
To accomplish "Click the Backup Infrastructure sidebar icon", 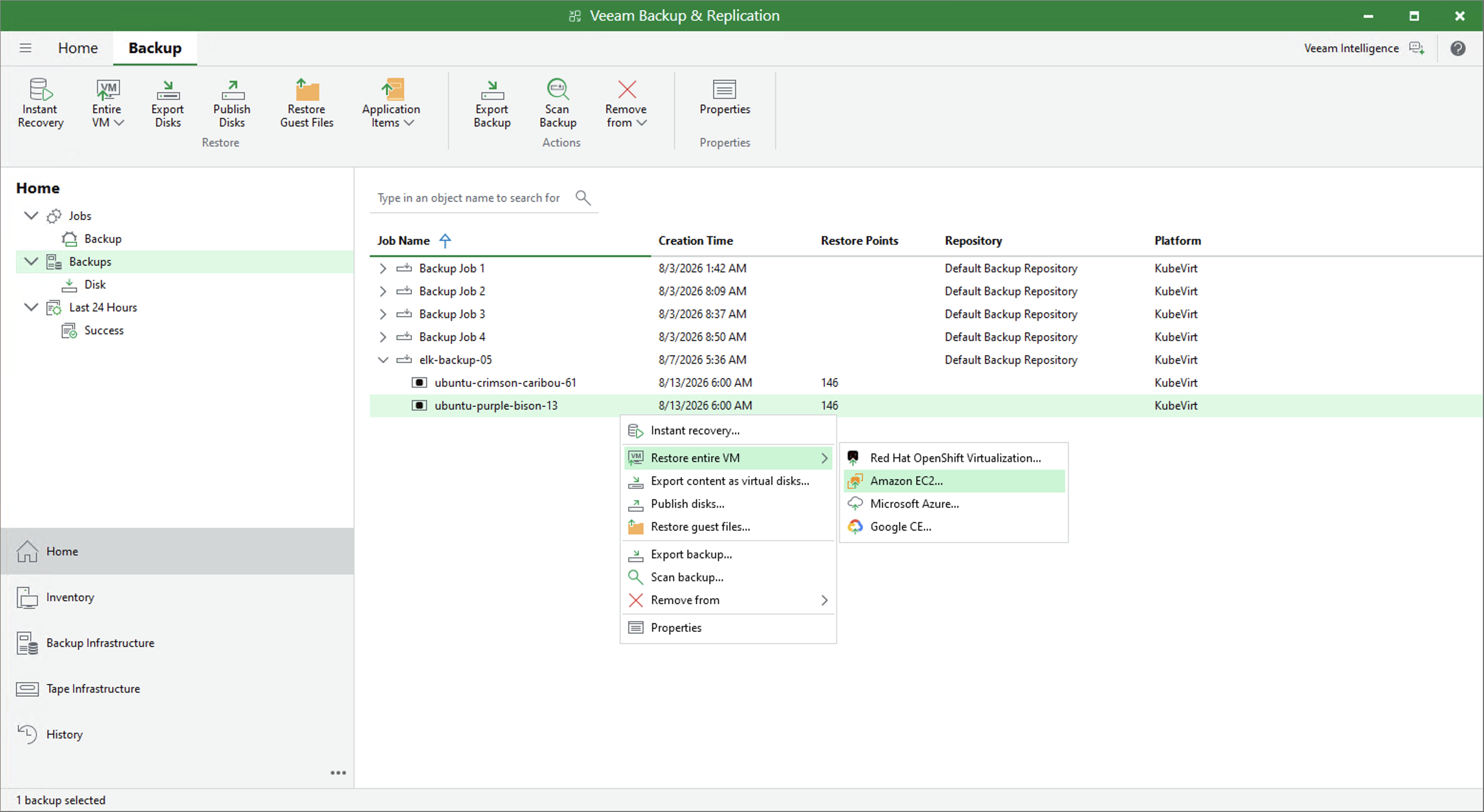I will click(x=27, y=643).
